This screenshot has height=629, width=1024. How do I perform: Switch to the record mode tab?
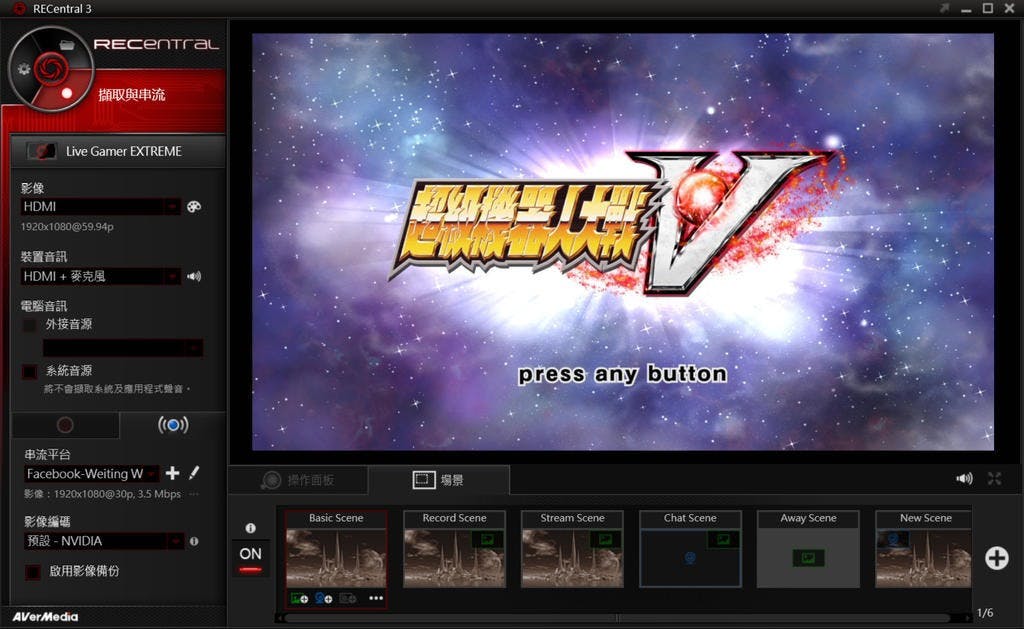[x=65, y=425]
